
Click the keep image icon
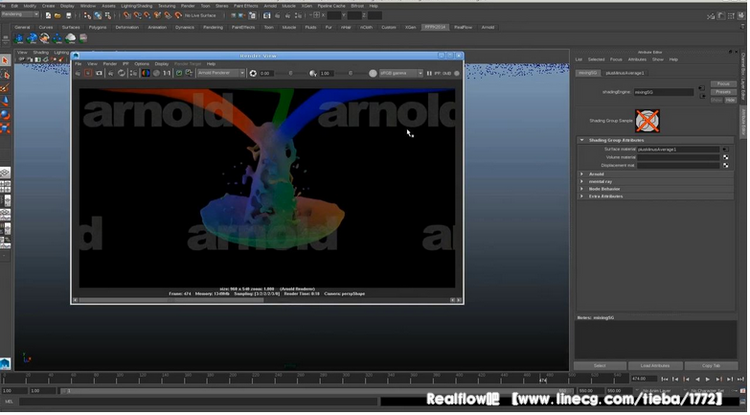point(179,73)
